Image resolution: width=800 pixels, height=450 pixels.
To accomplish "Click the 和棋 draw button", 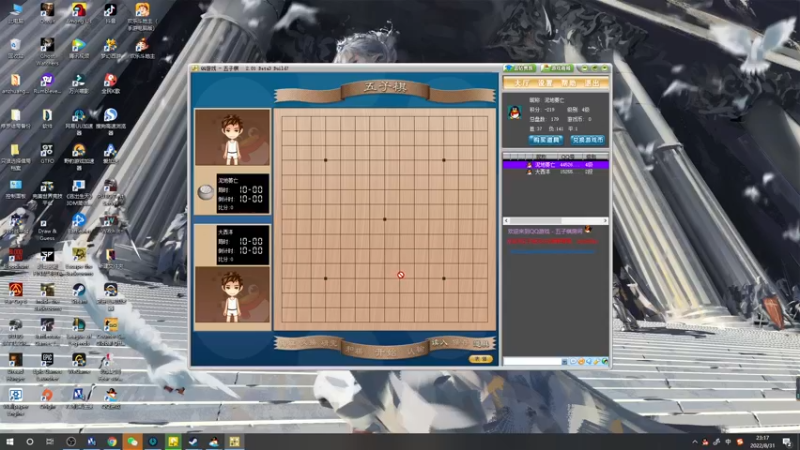I will (354, 351).
